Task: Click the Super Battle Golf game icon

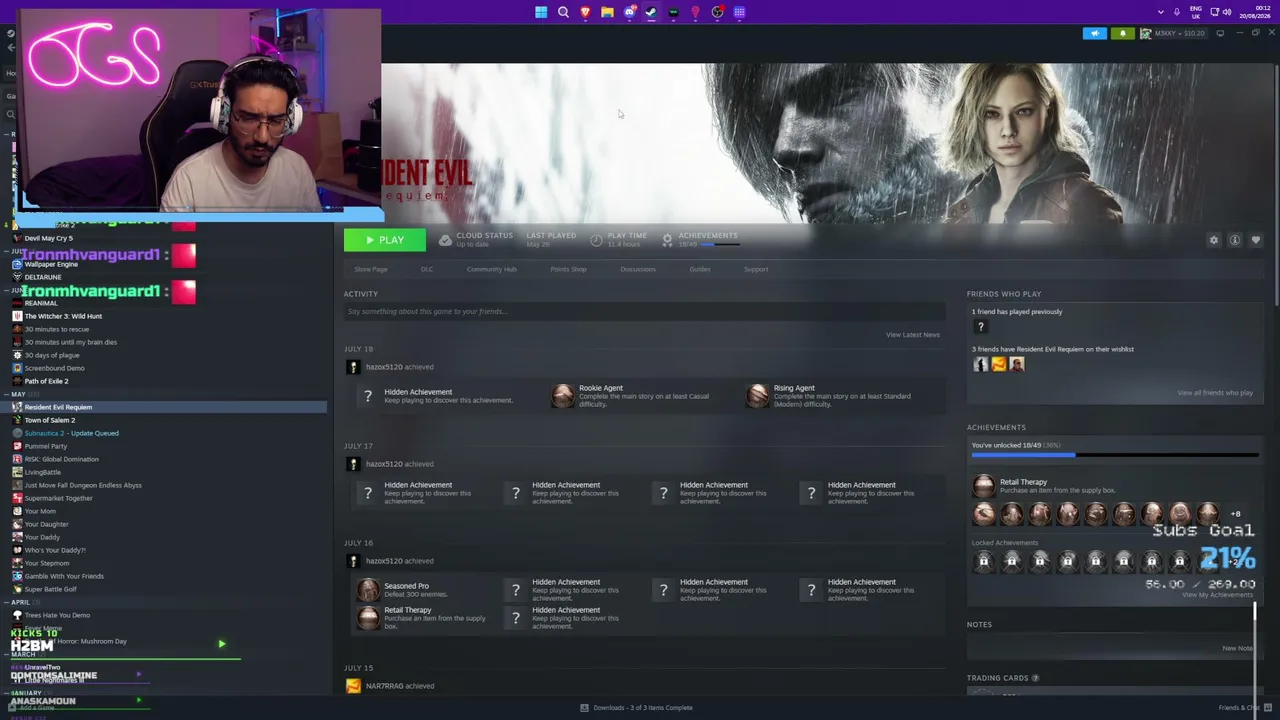Action: (x=17, y=589)
